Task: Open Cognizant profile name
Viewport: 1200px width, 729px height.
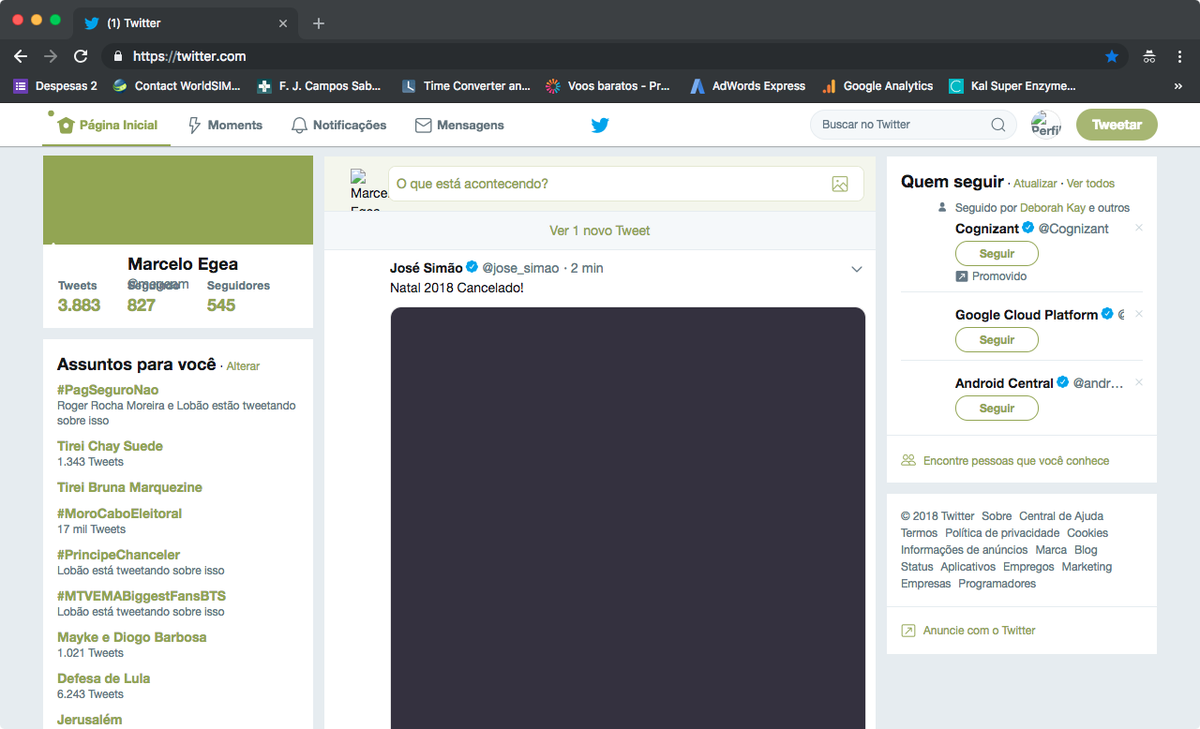Action: [x=987, y=228]
